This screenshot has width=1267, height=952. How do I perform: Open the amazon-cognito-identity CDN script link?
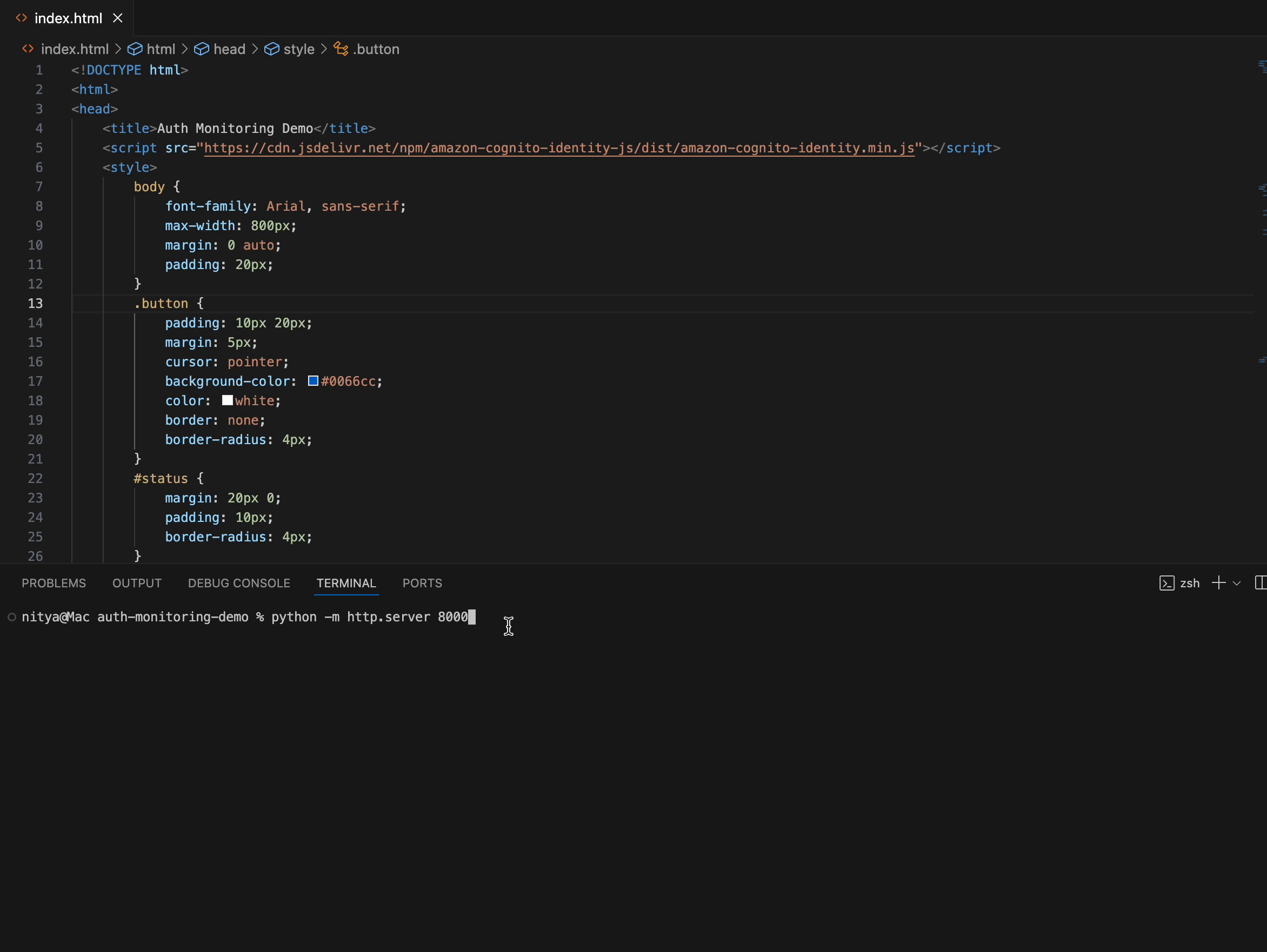tap(558, 148)
